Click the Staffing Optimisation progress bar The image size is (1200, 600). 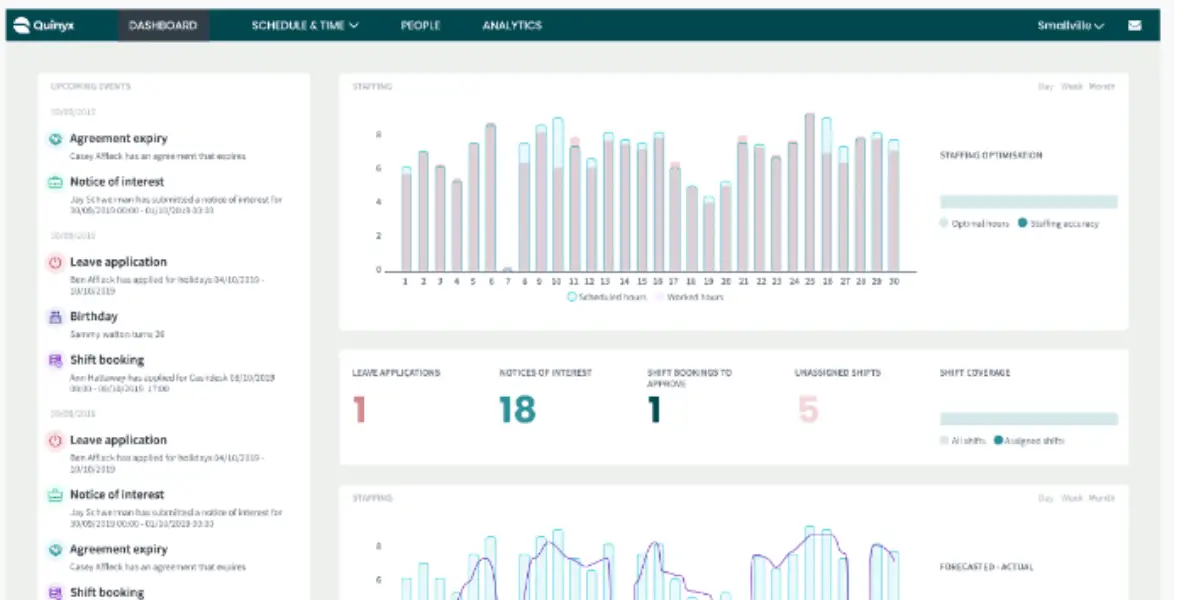click(1029, 202)
